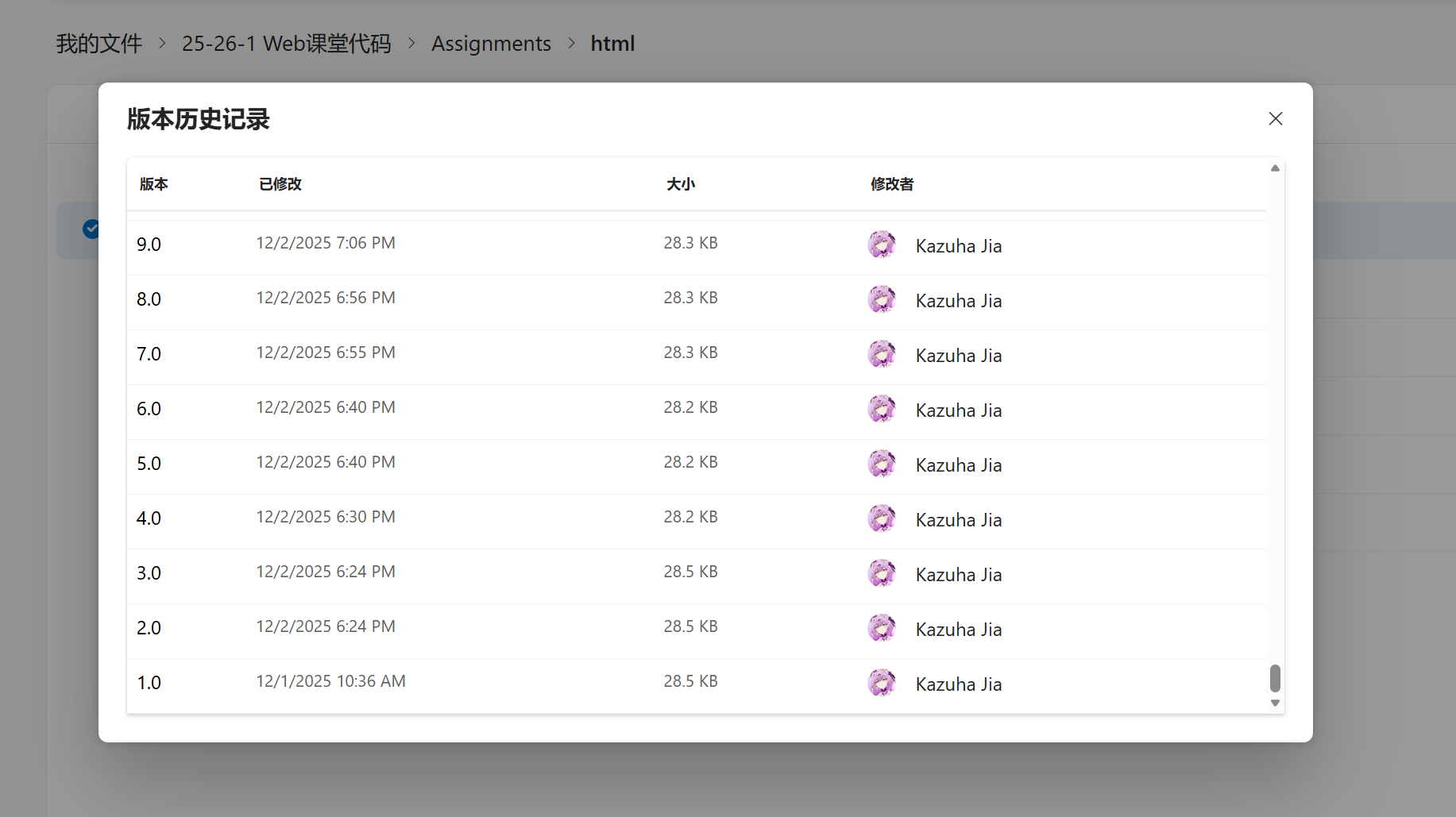1456x817 pixels.
Task: Open version 9.0 modified date 7:06 PM
Action: click(325, 243)
